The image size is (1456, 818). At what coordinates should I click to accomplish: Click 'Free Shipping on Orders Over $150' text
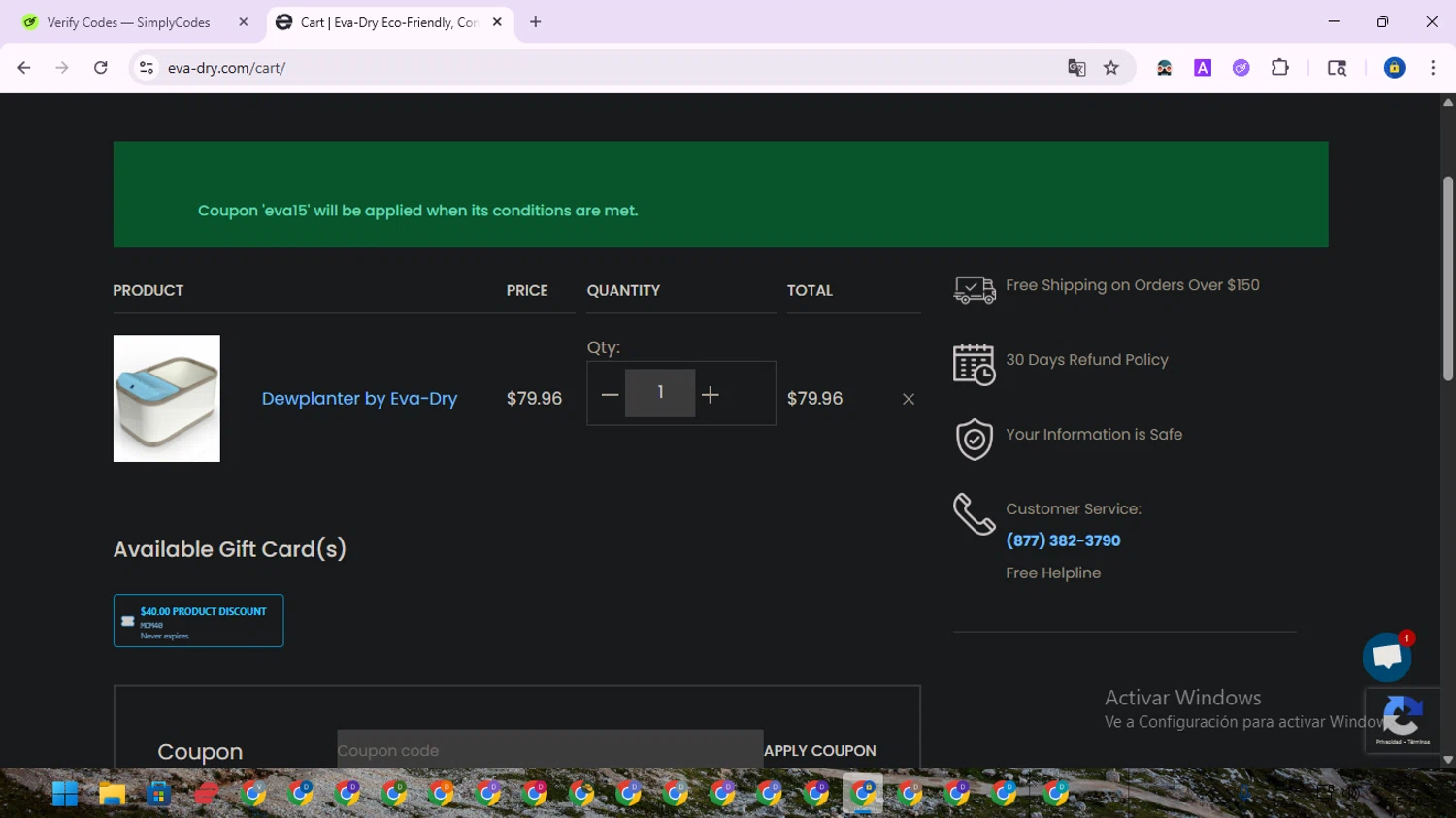1133,285
